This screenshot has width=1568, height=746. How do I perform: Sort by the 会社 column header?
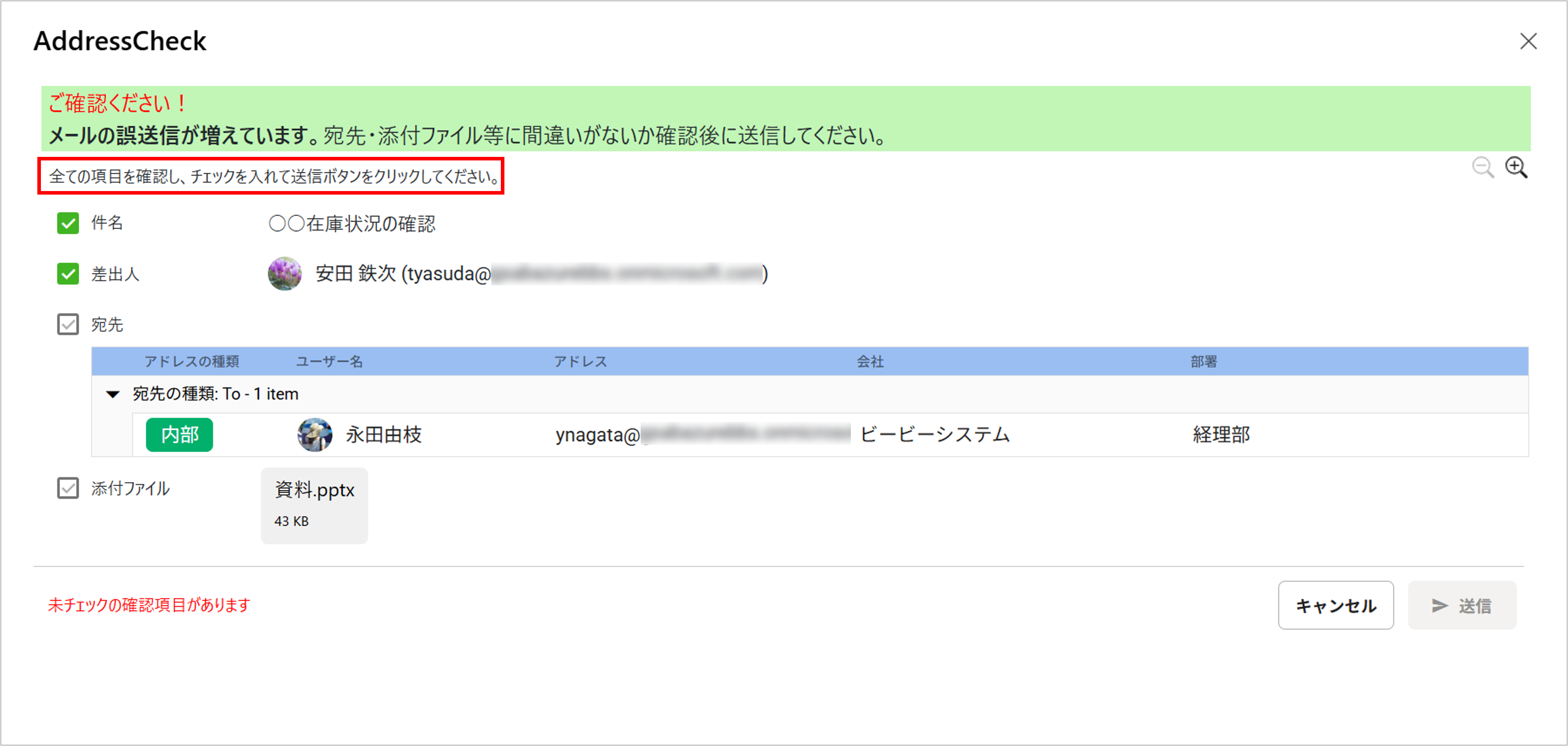[870, 362]
